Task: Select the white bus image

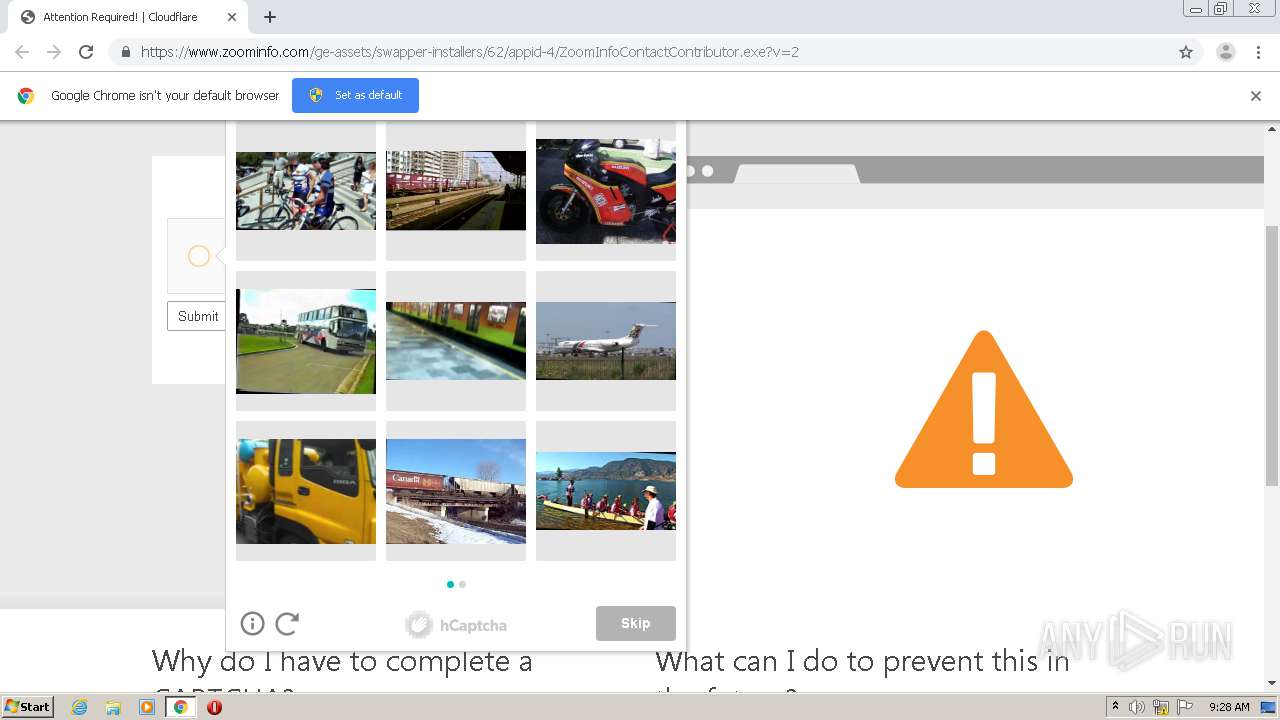Action: [306, 341]
